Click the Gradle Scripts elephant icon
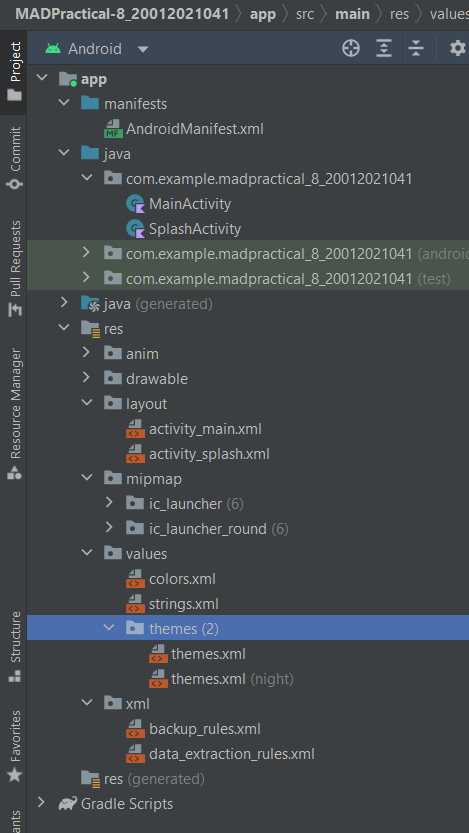The image size is (469, 833). pyautogui.click(x=67, y=804)
